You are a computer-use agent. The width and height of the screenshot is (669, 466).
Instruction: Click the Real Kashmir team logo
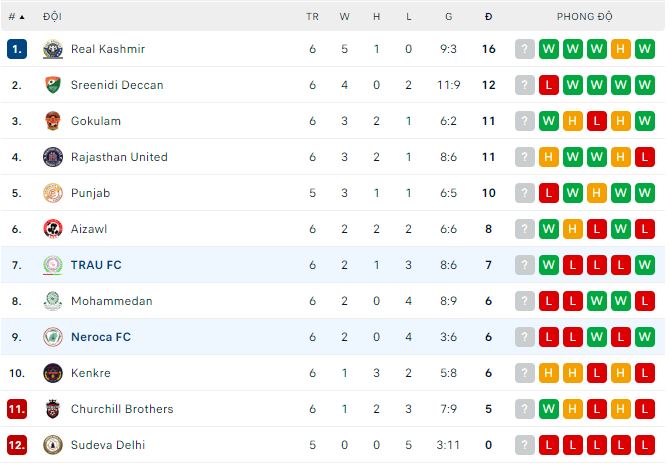click(53, 49)
